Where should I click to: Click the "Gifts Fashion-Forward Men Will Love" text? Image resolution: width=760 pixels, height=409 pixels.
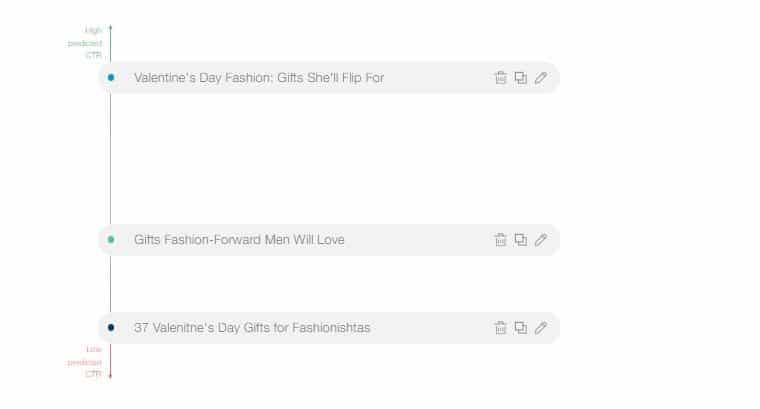pos(239,239)
